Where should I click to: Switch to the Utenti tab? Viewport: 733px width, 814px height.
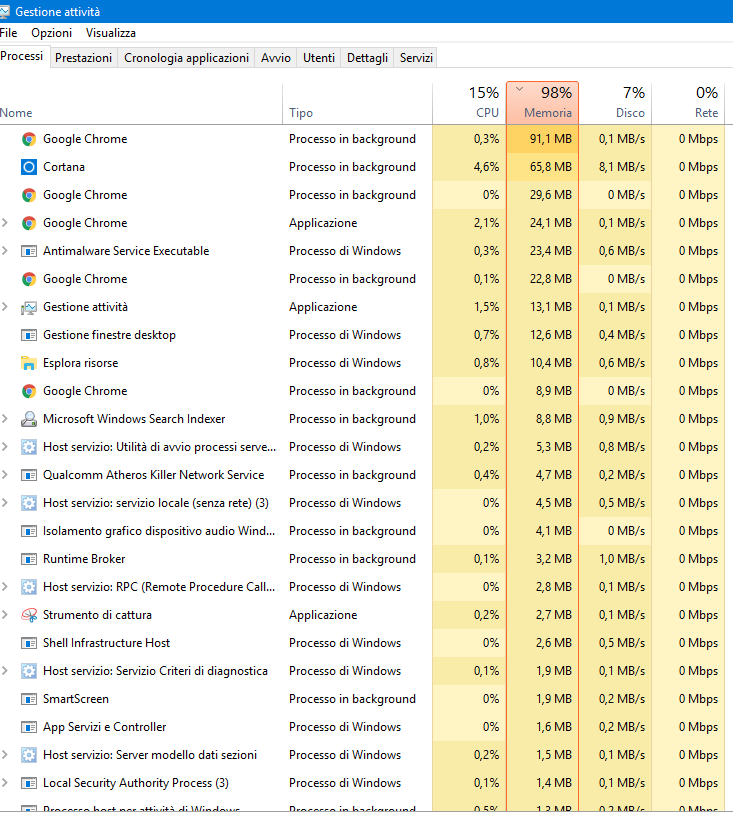[319, 58]
